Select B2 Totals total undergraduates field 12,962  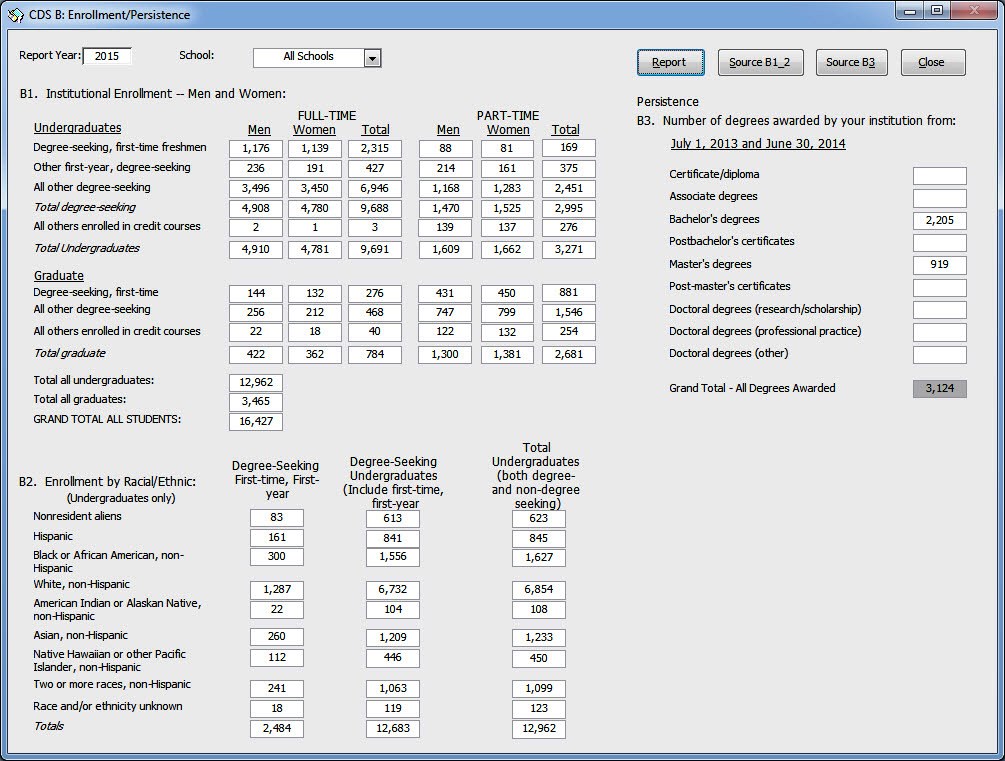coord(539,729)
